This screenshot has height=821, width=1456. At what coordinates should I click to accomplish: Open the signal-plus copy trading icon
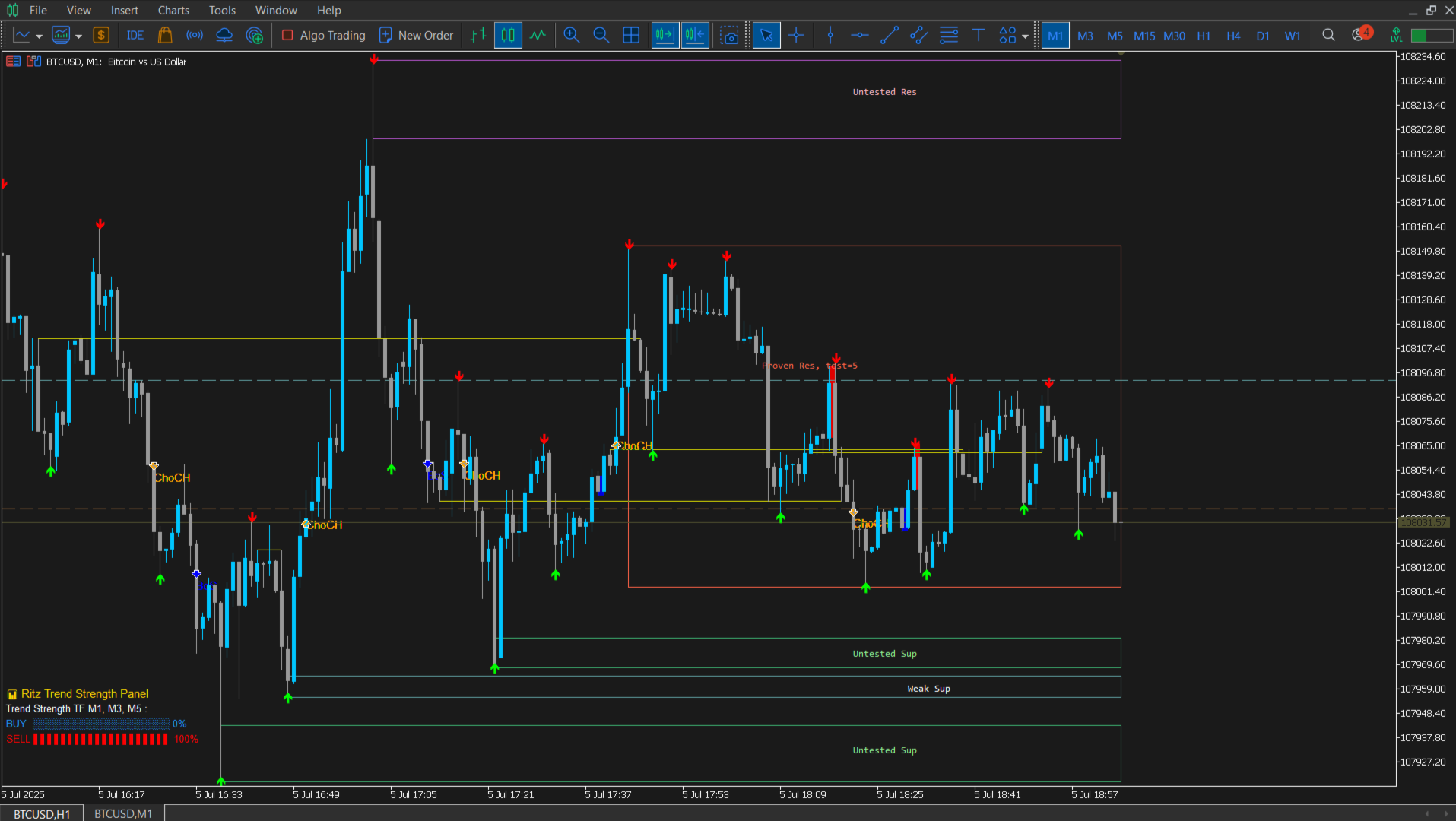(x=255, y=36)
